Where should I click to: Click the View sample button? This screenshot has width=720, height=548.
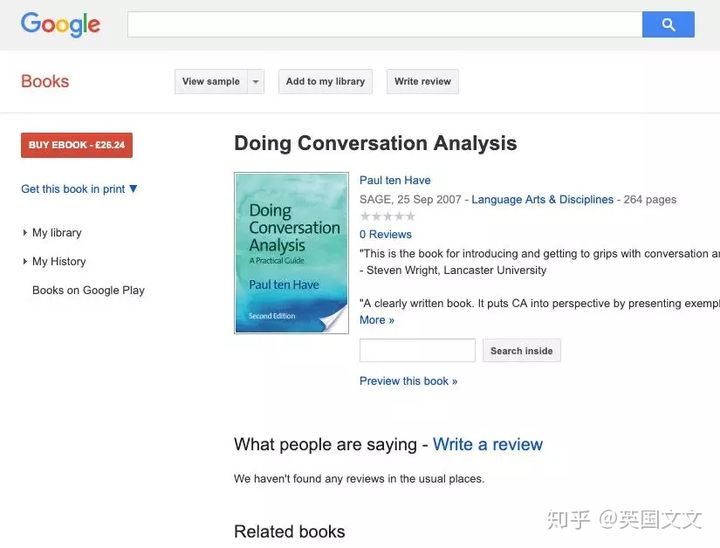tap(211, 81)
